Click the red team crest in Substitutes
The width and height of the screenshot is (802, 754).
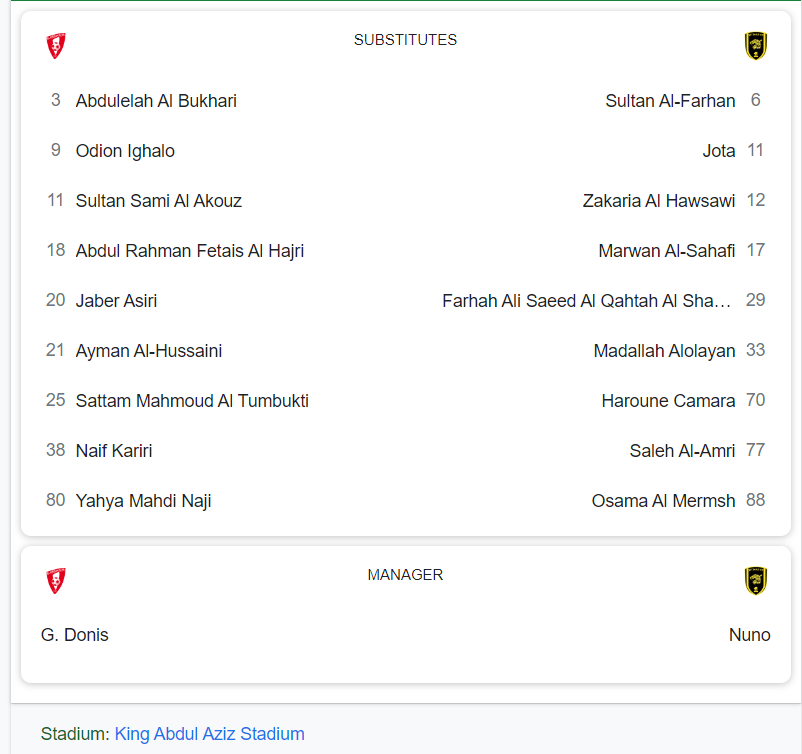click(56, 46)
